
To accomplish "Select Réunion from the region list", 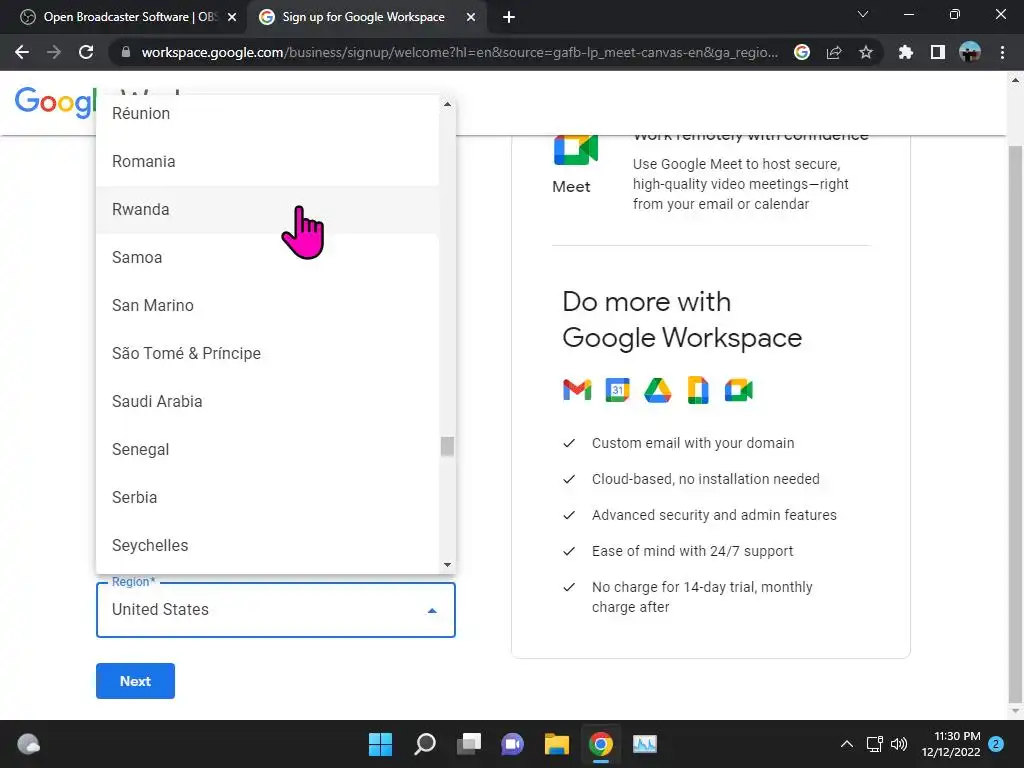I will [x=267, y=114].
